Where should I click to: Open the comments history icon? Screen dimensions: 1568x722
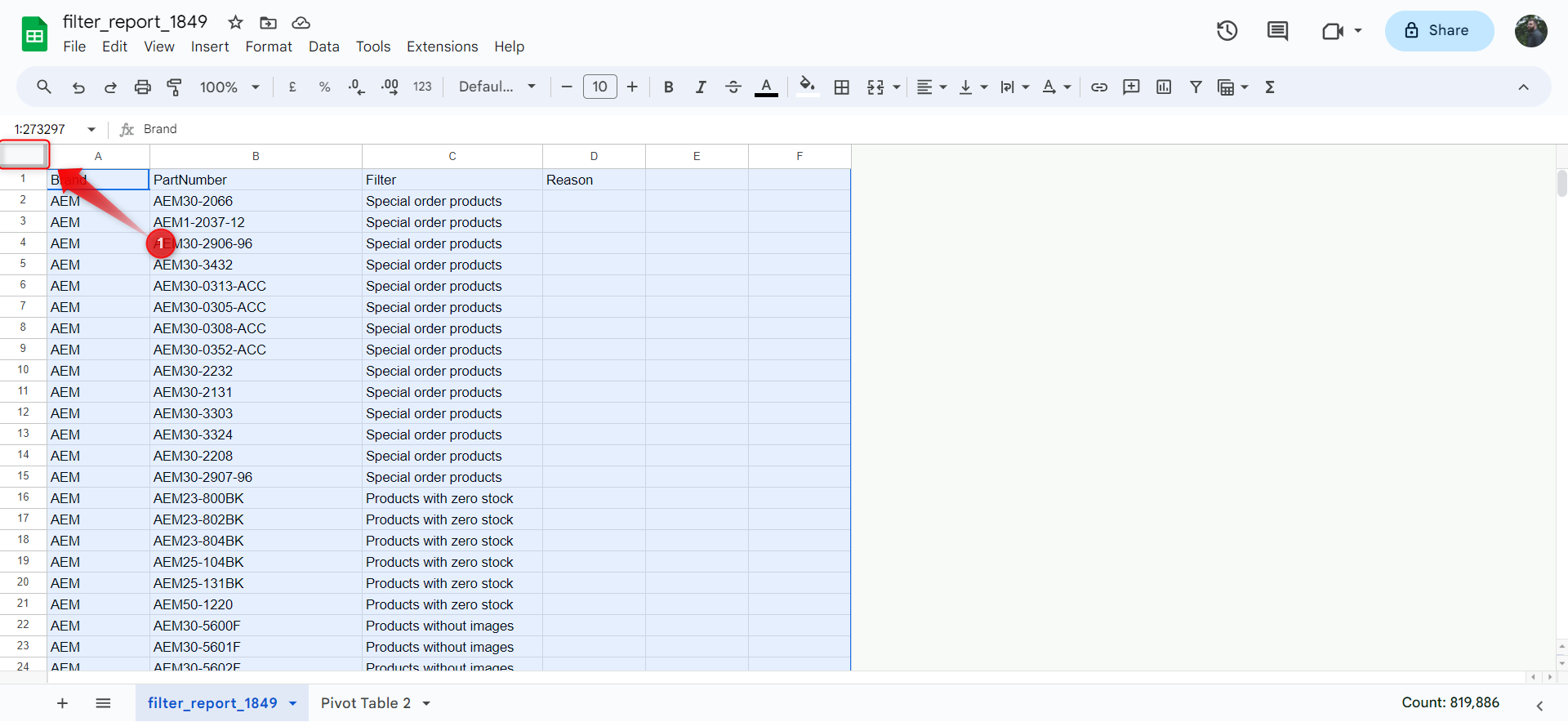point(1277,31)
